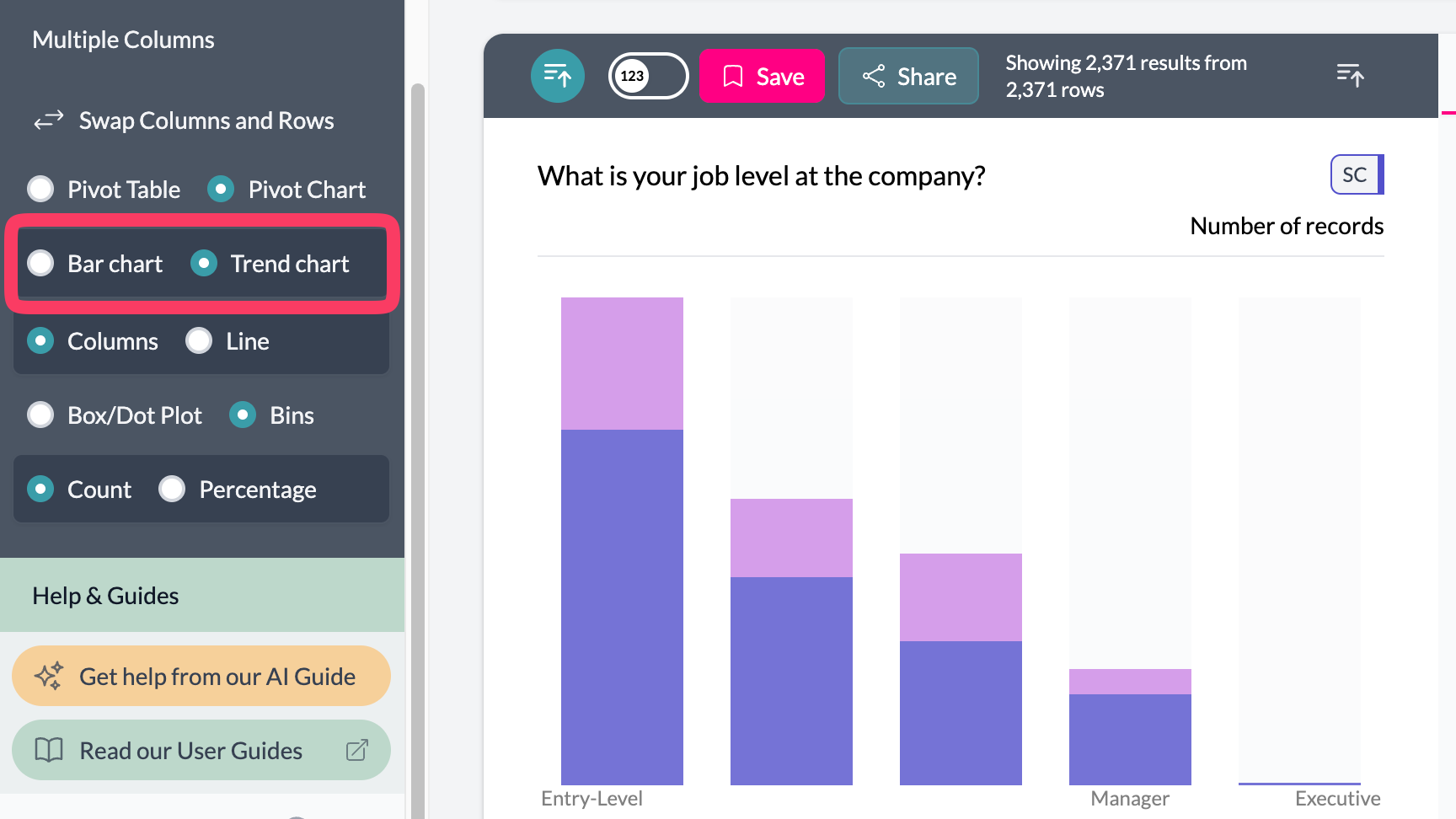Choose the Line chart style option
Image resolution: width=1456 pixels, height=819 pixels.
pyautogui.click(x=199, y=341)
